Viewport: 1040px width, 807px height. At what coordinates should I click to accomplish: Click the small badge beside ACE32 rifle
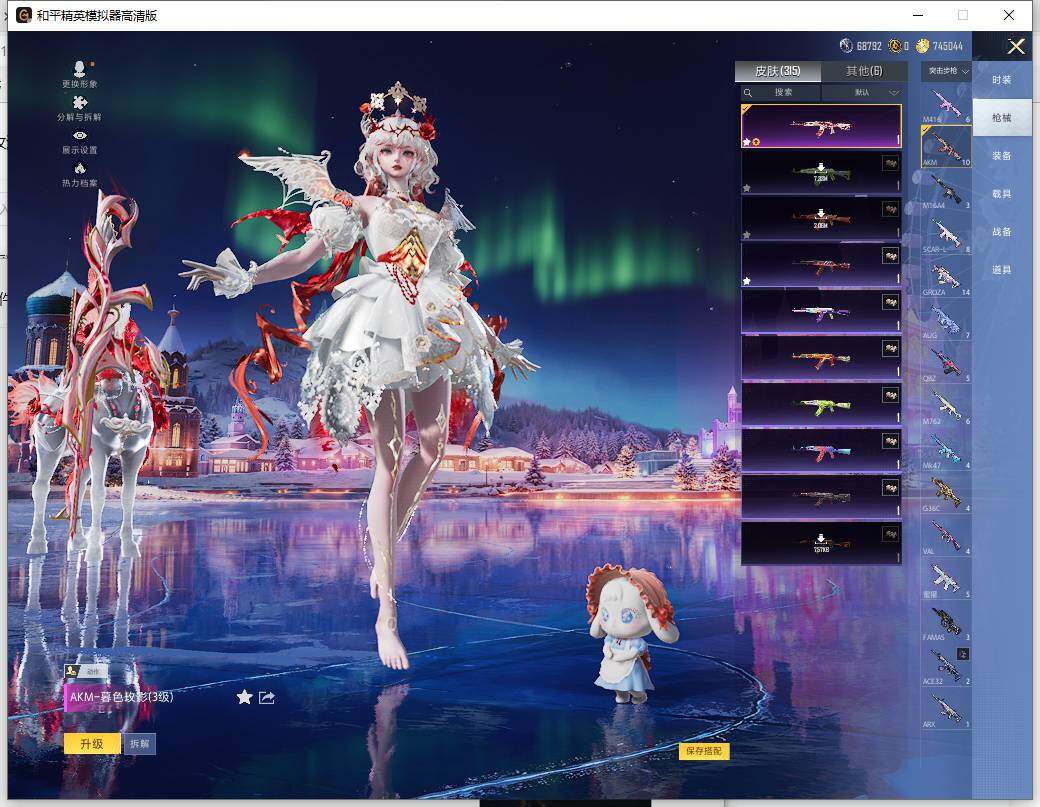coord(962,654)
